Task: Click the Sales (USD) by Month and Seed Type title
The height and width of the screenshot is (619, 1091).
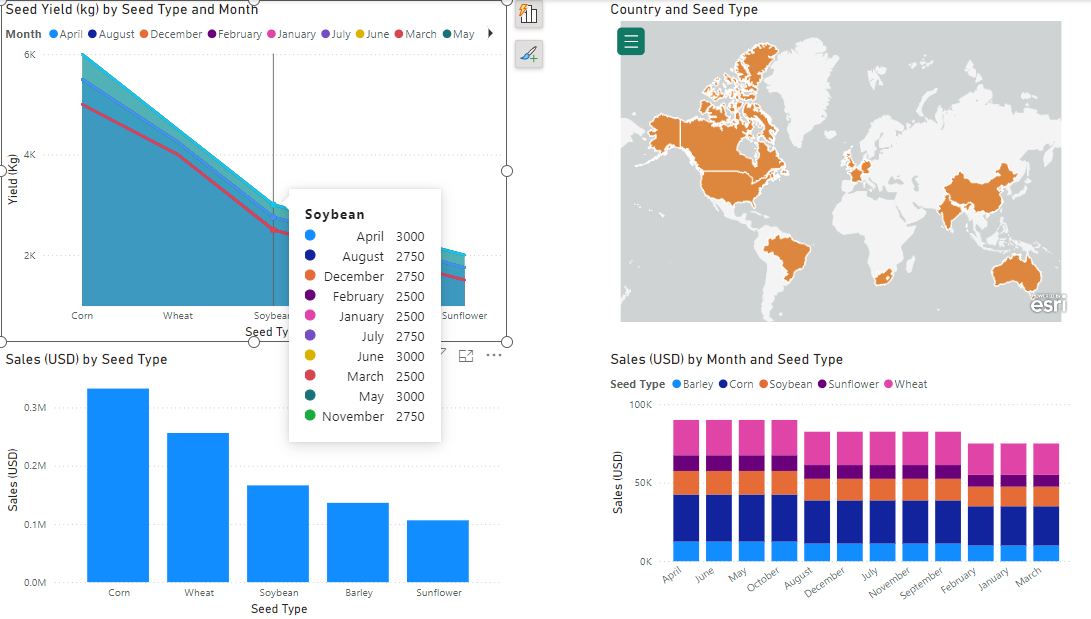Action: (726, 359)
